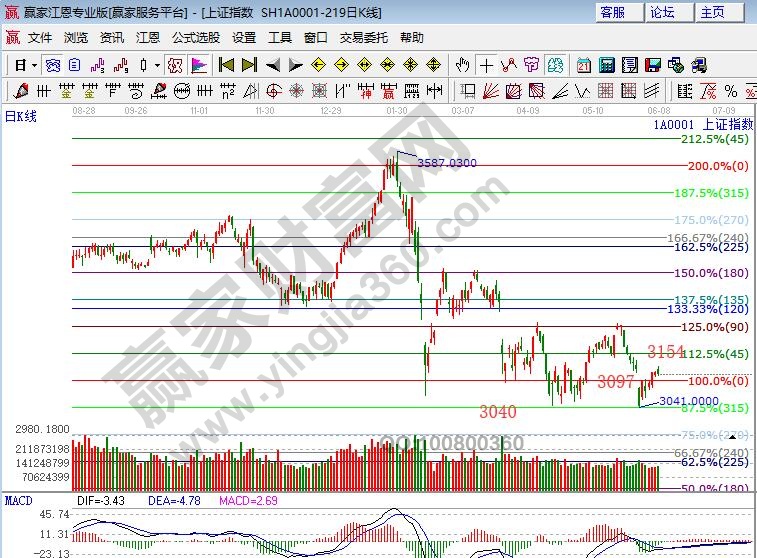Click the hand pan tool icon
This screenshot has height=558, width=757.
[462, 65]
